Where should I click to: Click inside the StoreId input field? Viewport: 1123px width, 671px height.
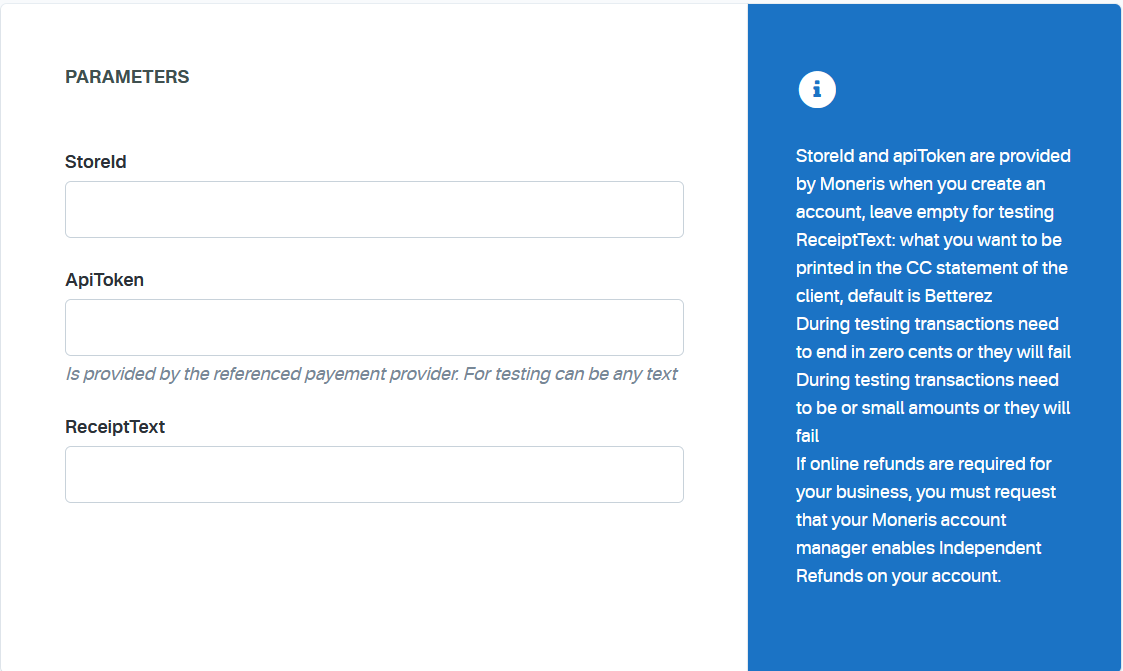[x=374, y=209]
